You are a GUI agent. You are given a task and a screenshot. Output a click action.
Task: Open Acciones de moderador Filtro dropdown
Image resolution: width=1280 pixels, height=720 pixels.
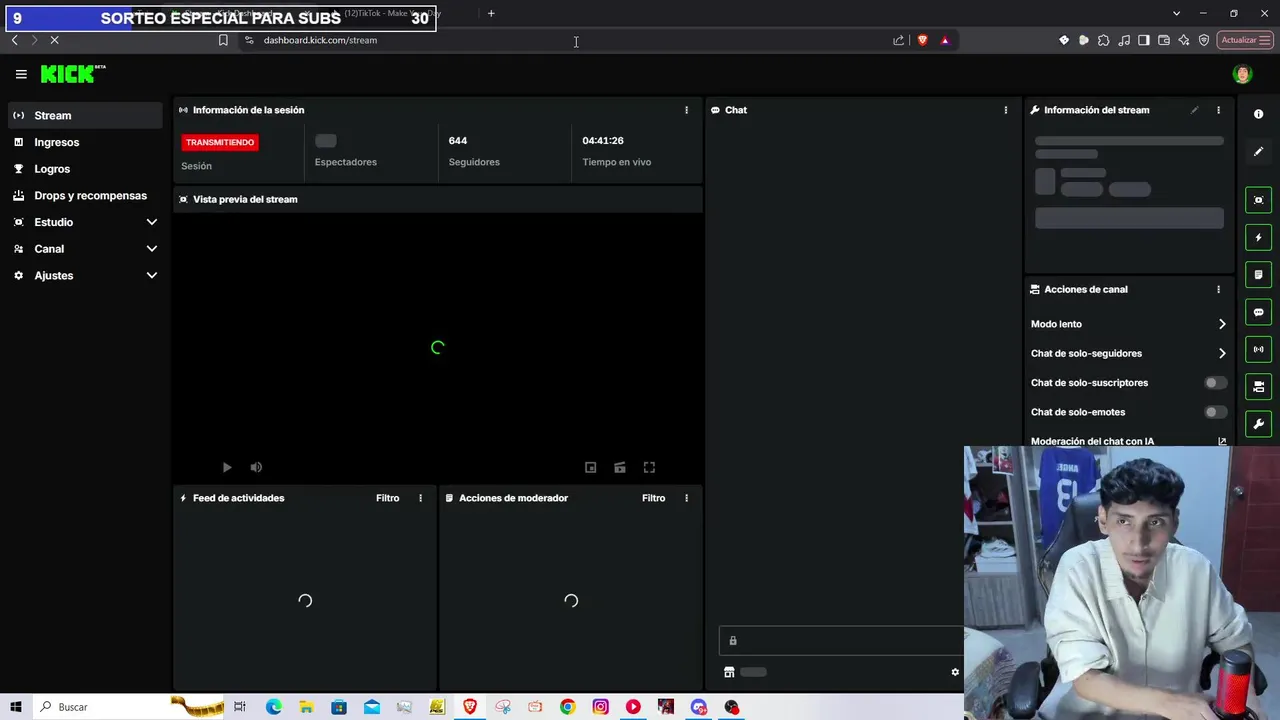tap(653, 498)
